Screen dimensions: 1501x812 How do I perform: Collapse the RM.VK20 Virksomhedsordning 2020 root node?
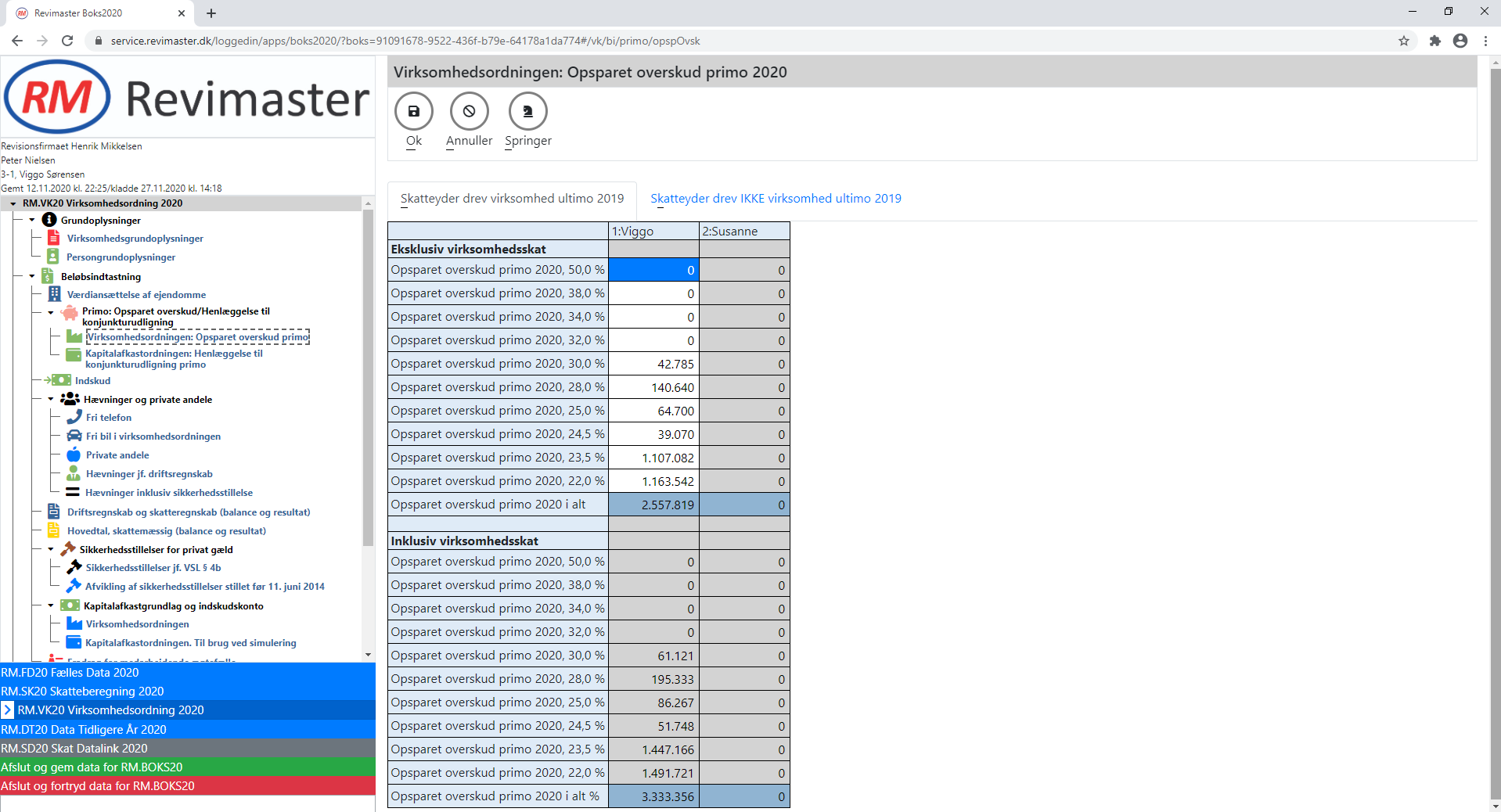(x=13, y=203)
